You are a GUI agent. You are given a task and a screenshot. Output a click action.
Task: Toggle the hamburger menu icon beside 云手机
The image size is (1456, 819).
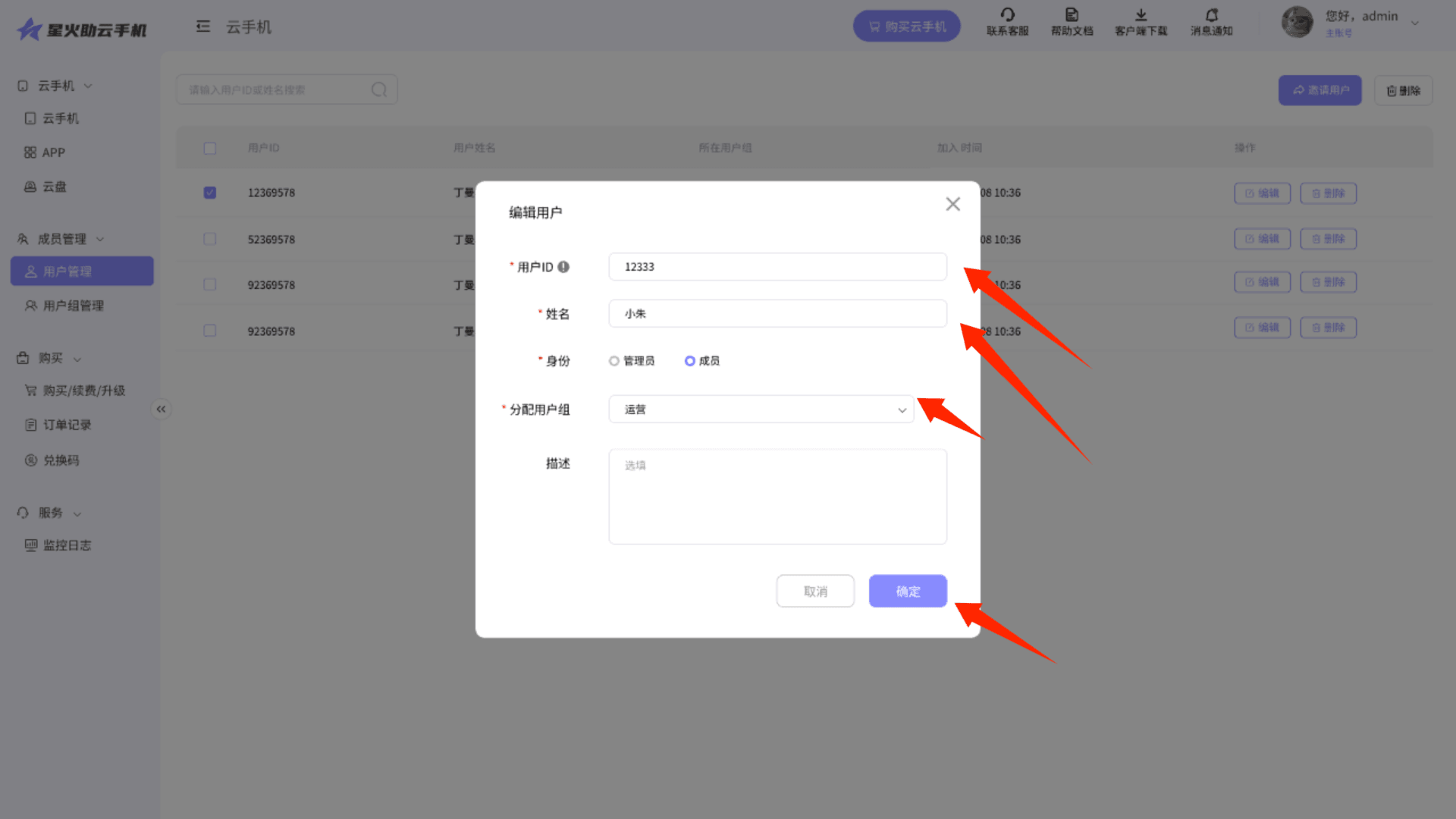(x=202, y=27)
